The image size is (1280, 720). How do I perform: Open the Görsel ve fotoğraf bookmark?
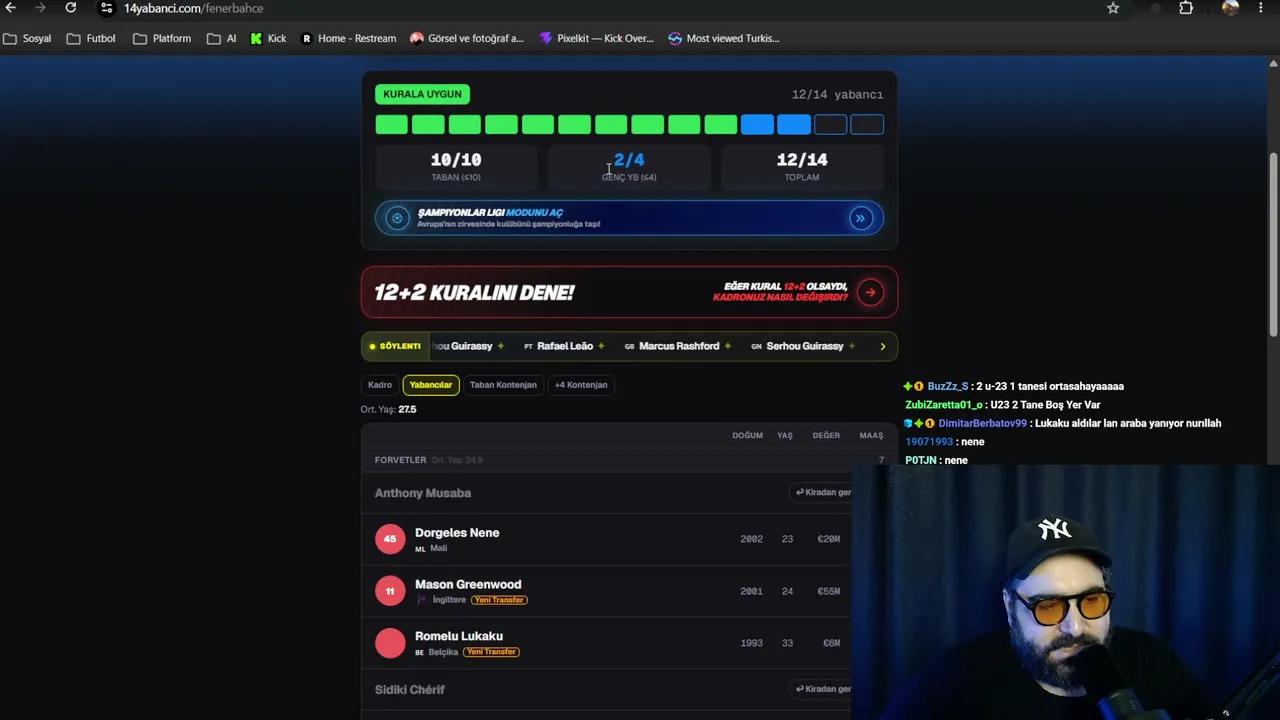pyautogui.click(x=467, y=38)
